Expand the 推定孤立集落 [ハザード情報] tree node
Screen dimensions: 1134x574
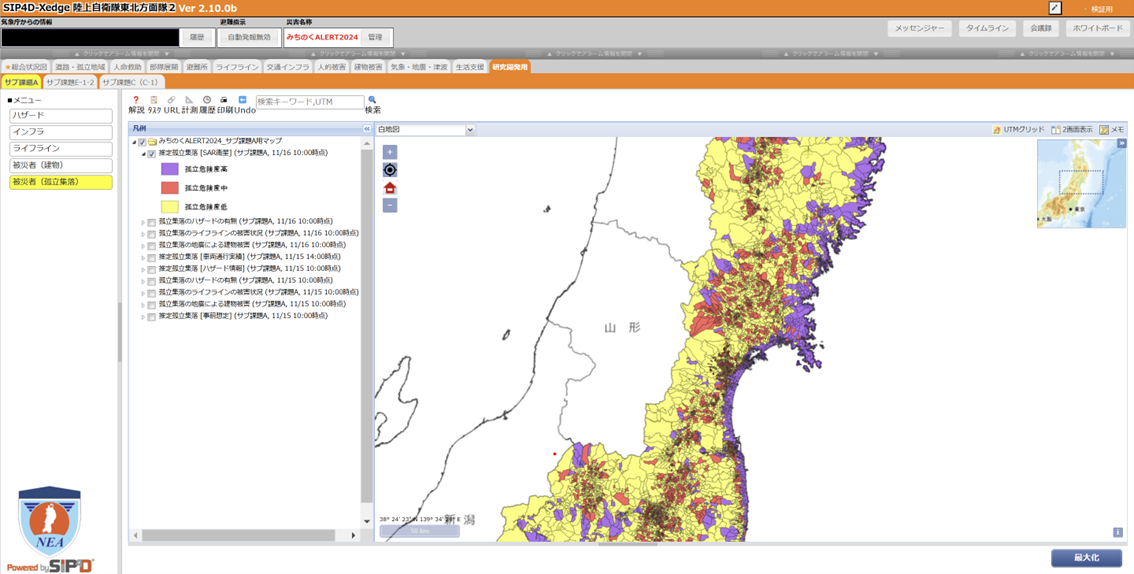click(142, 269)
